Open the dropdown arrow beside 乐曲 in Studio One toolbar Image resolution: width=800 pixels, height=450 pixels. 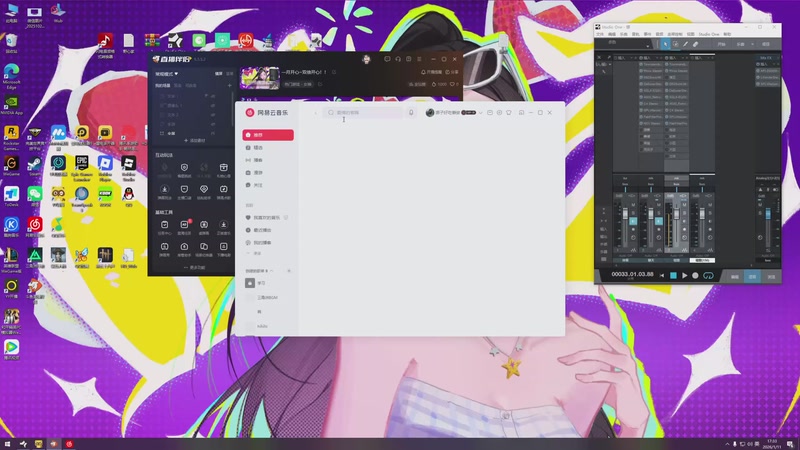753,44
